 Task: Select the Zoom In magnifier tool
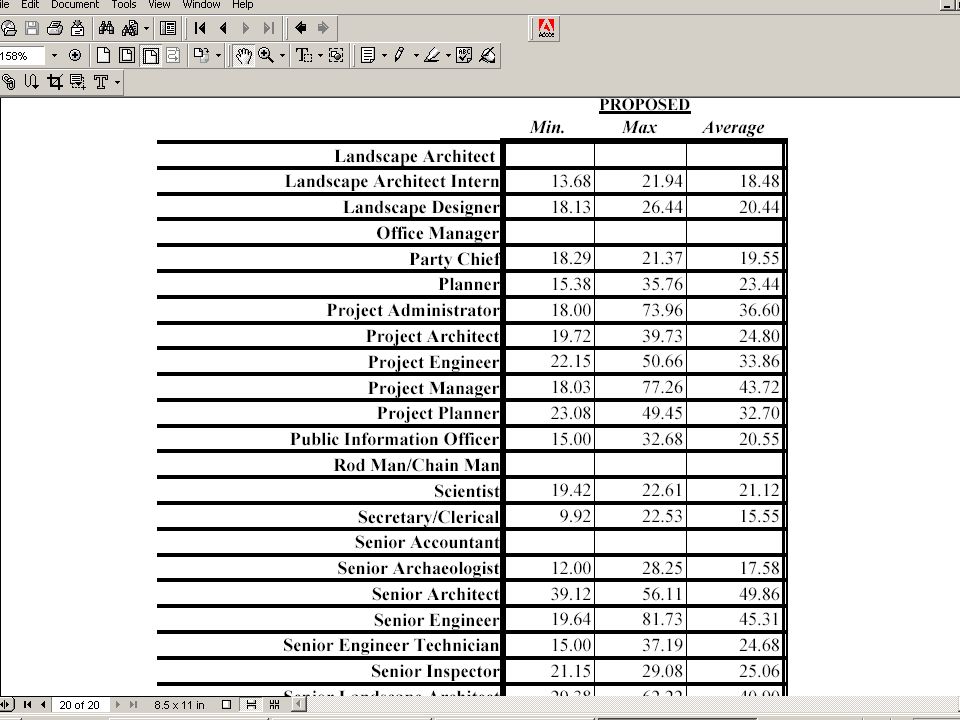(x=266, y=56)
